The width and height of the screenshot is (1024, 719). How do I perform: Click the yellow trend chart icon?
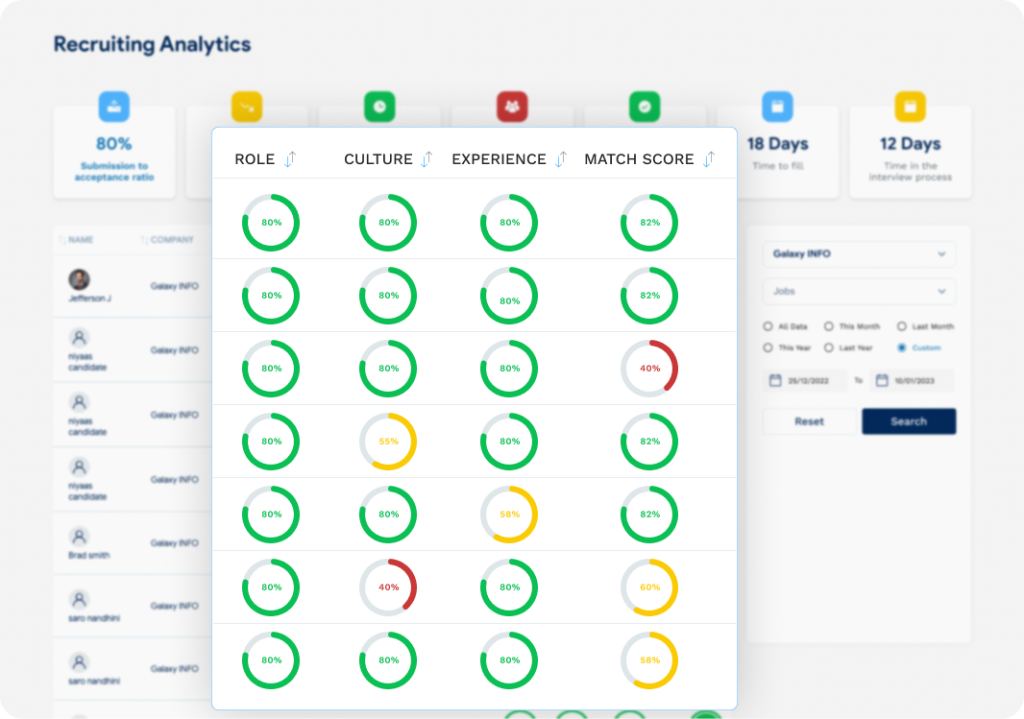(247, 106)
